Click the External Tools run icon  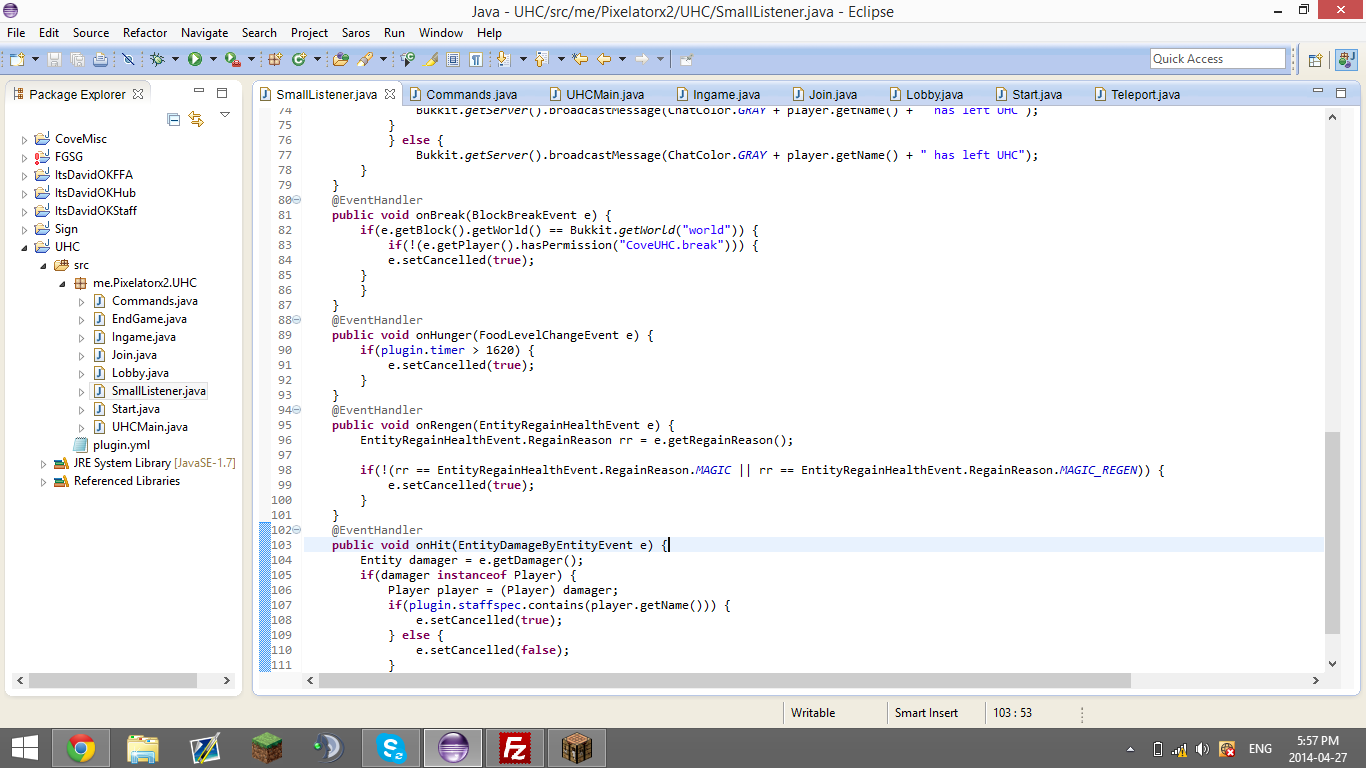coord(232,59)
